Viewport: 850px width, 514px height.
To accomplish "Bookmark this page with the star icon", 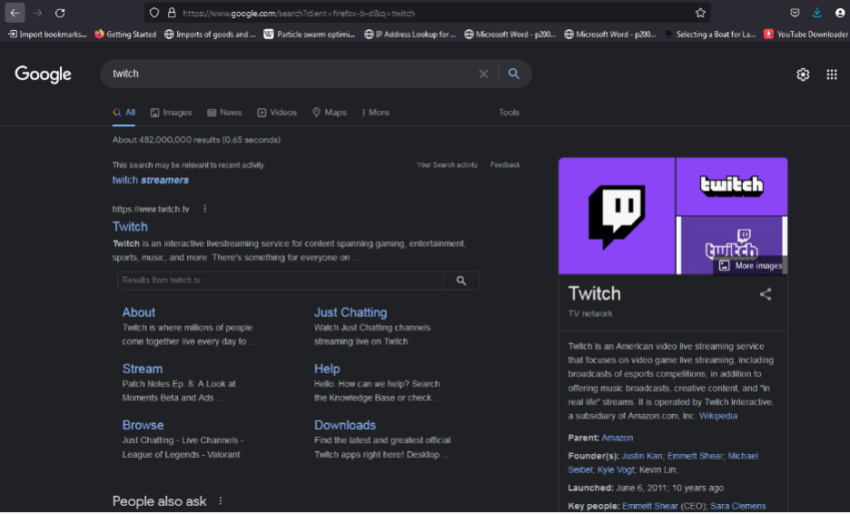I will tap(701, 13).
